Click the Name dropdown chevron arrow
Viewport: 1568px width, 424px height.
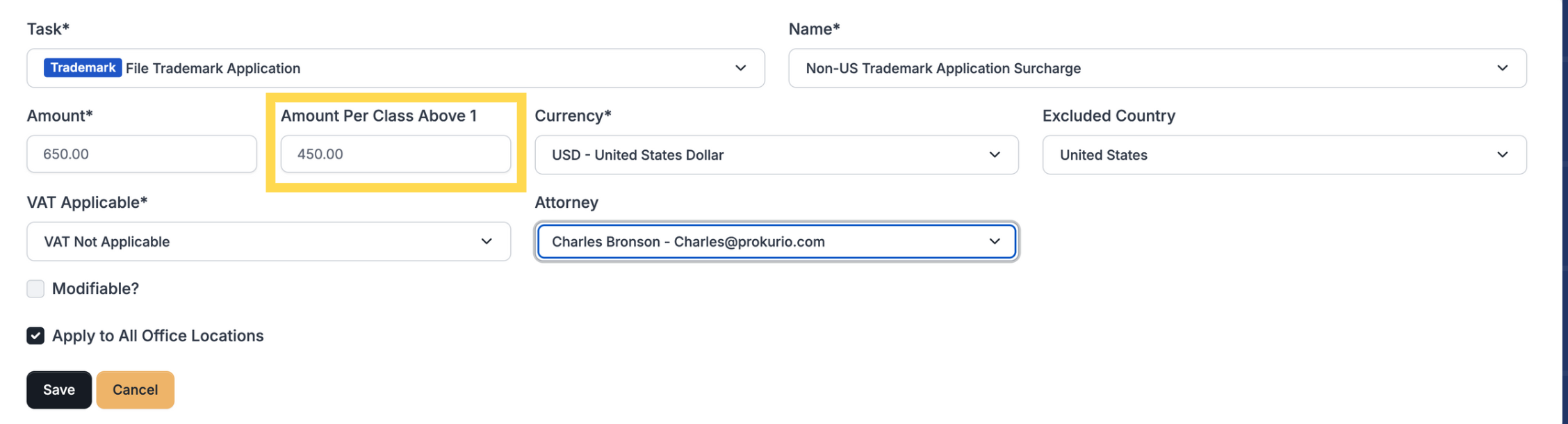click(1502, 68)
